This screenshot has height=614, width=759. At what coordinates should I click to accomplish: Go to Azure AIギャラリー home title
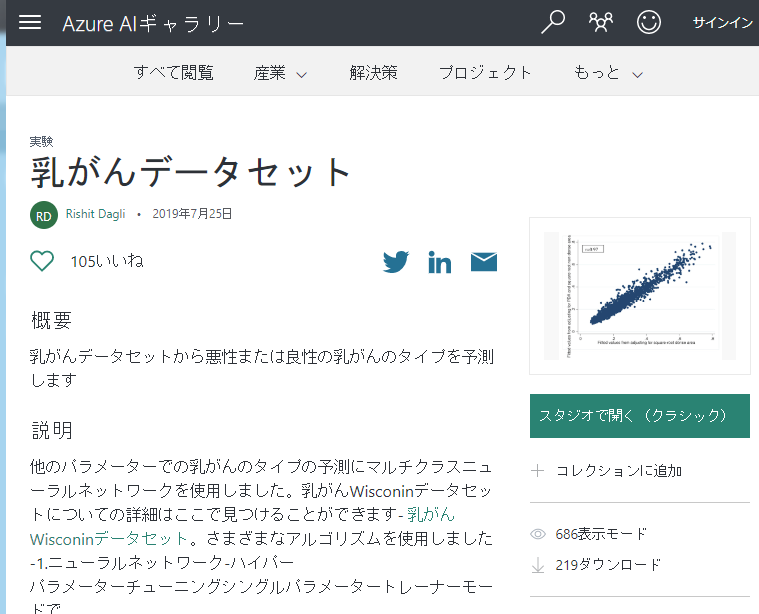coord(153,24)
